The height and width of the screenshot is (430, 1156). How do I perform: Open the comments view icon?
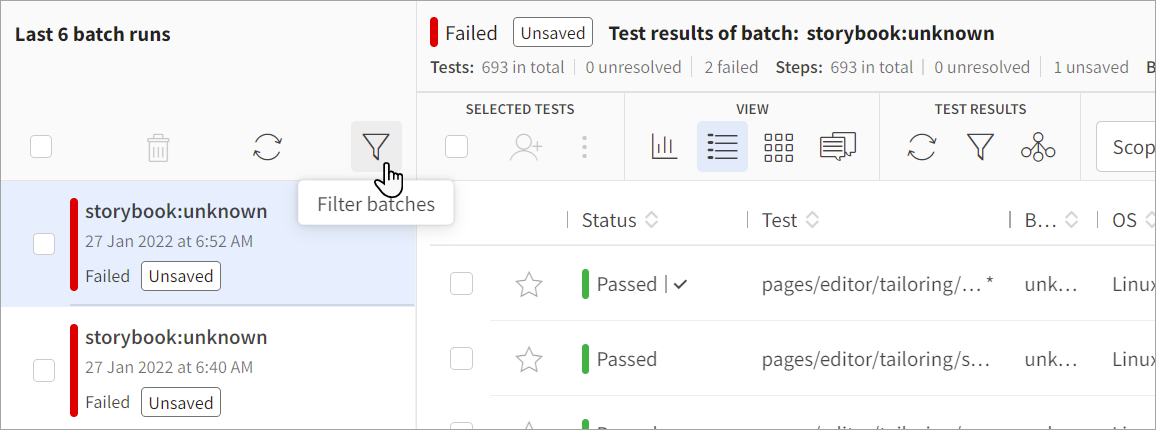(837, 147)
